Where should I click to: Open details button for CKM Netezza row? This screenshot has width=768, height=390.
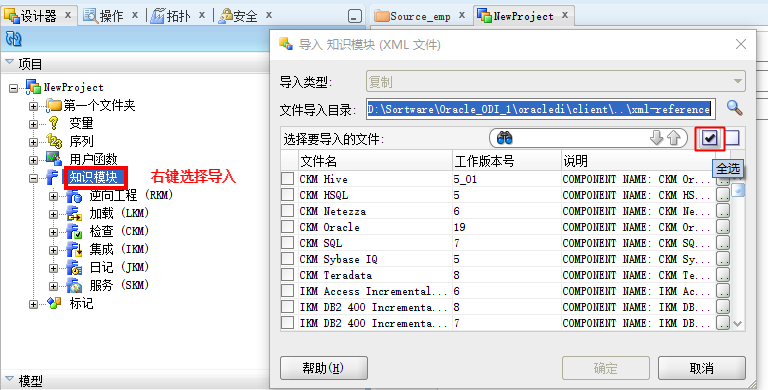point(723,211)
